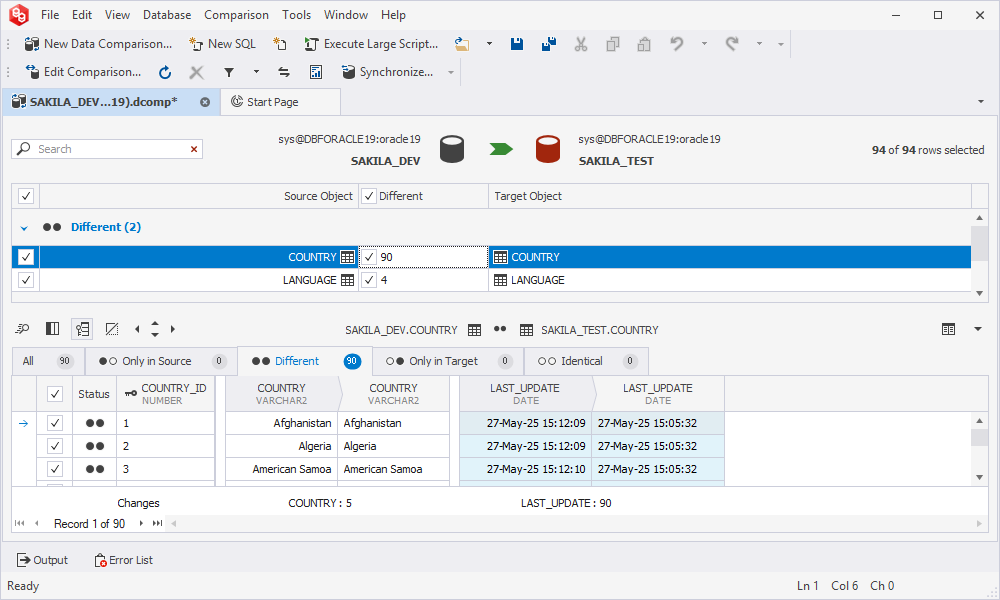Open the Undo history dropdown
1000x600 pixels.
(704, 44)
